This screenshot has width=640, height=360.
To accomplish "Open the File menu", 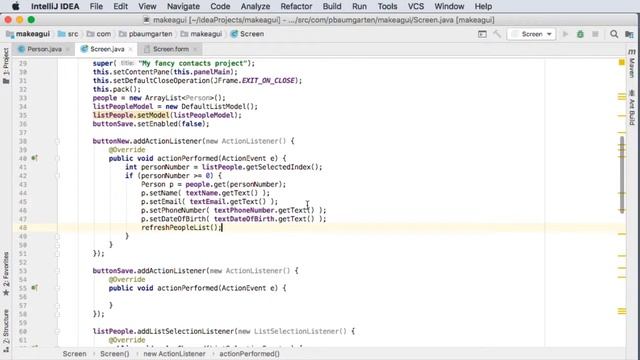I will [x=96, y=7].
